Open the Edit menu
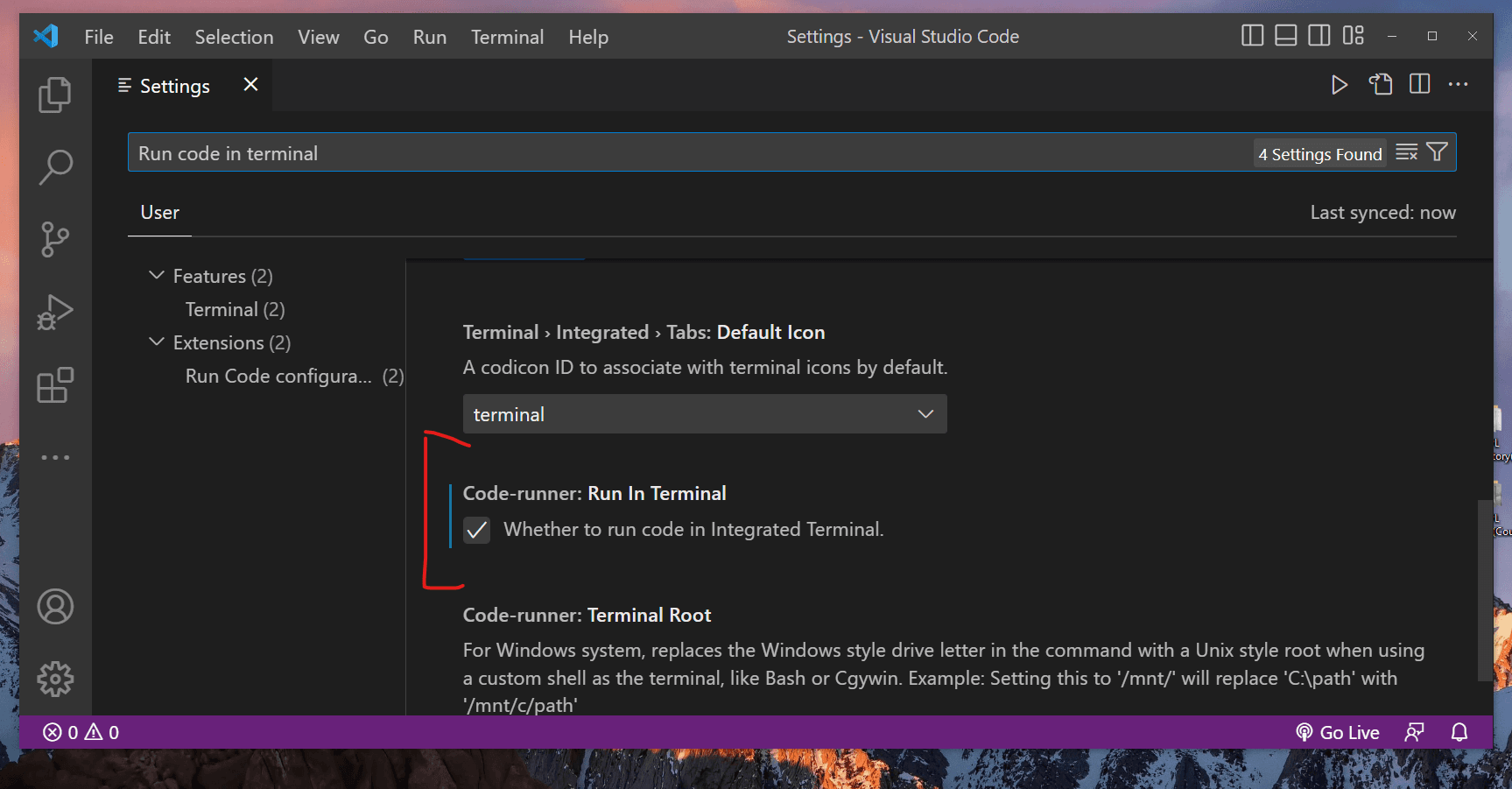Image resolution: width=1512 pixels, height=789 pixels. (154, 37)
